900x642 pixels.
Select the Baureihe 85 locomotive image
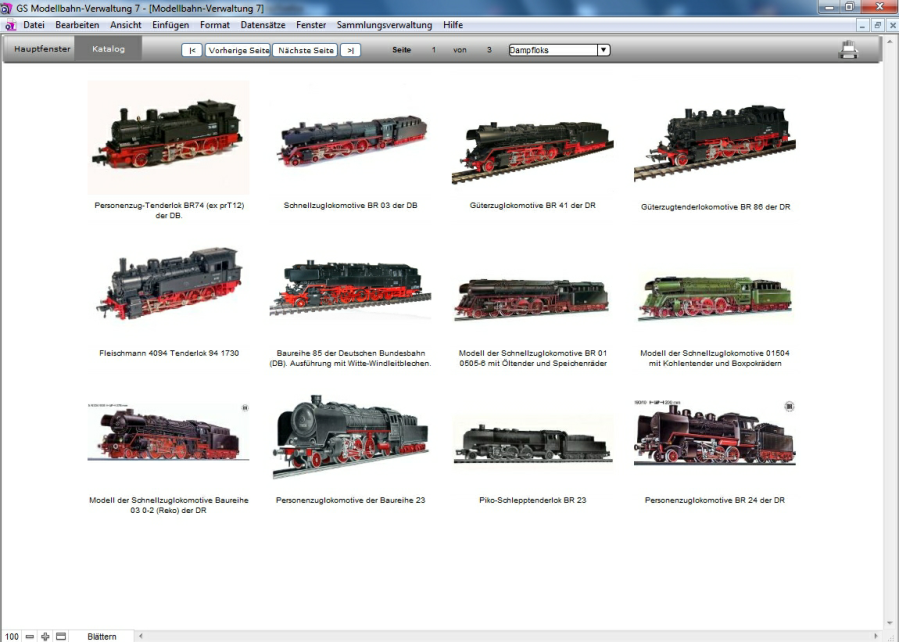click(x=350, y=285)
